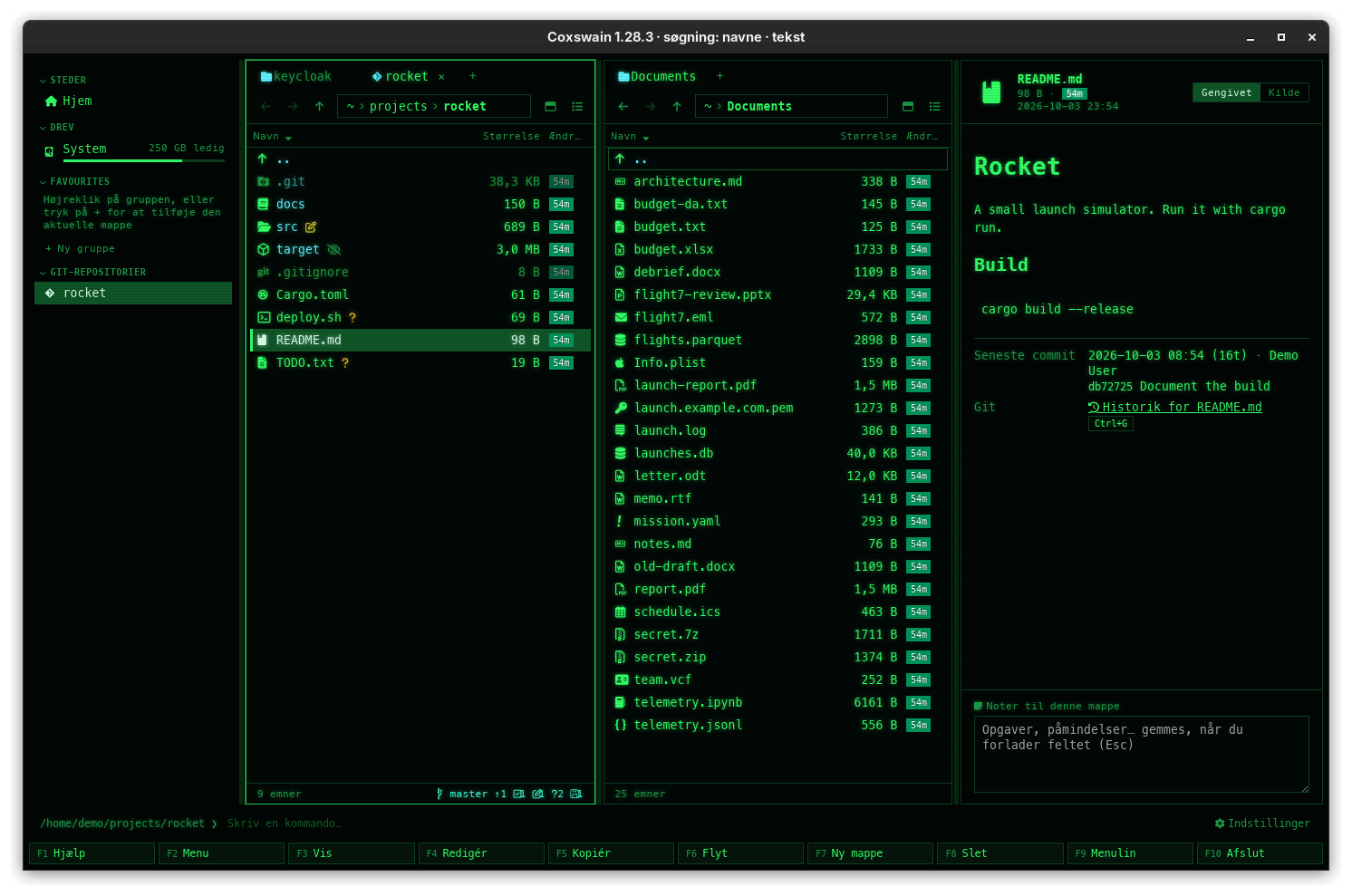The height and width of the screenshot is (896, 1352).
Task: Click the F5 Kopiér button
Action: tap(611, 853)
